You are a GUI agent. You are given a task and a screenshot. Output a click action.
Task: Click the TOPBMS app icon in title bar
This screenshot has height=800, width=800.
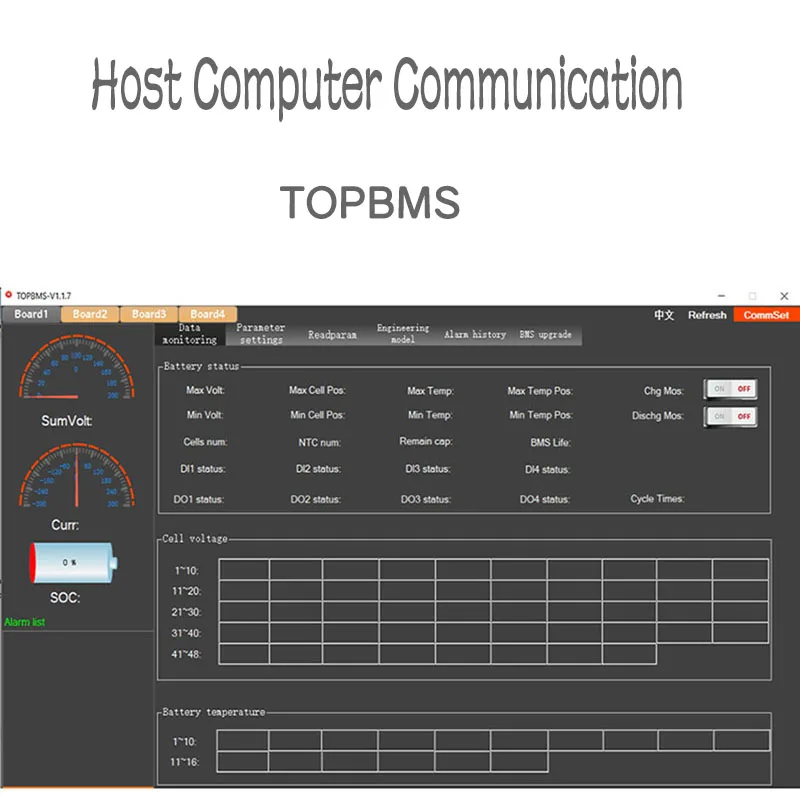coord(8,295)
